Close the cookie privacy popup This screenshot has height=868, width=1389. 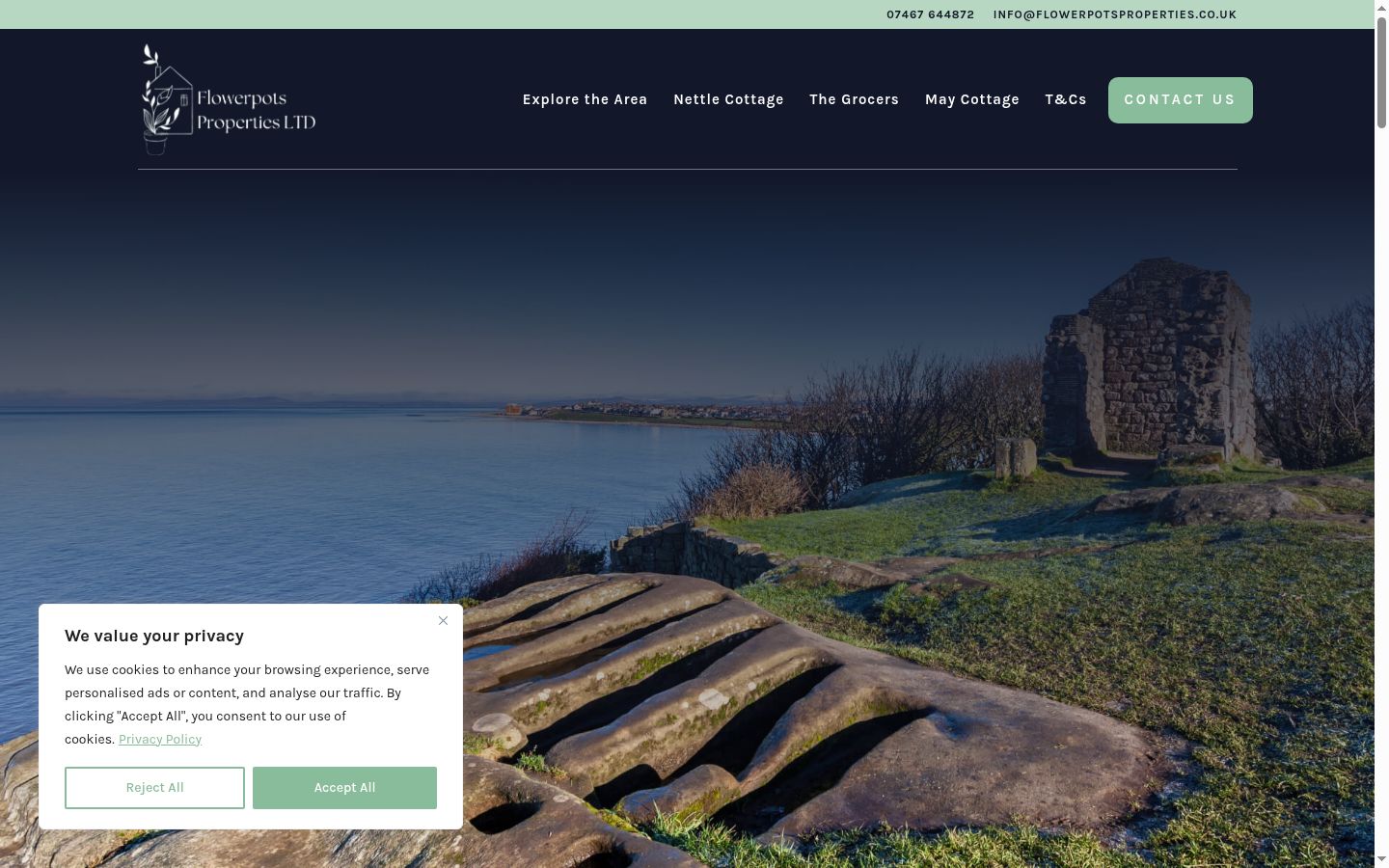tap(443, 620)
